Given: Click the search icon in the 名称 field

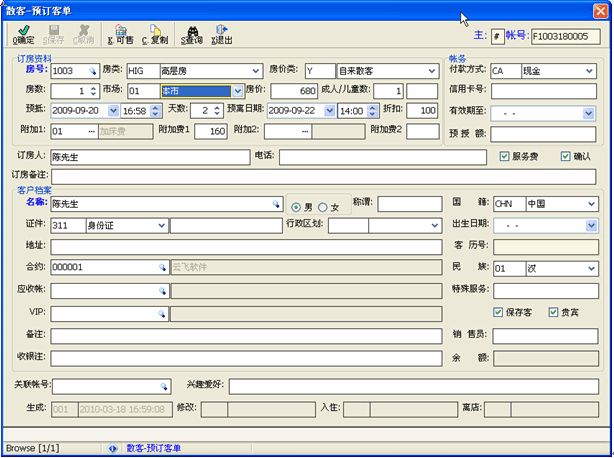Looking at the screenshot, I should (x=276, y=204).
